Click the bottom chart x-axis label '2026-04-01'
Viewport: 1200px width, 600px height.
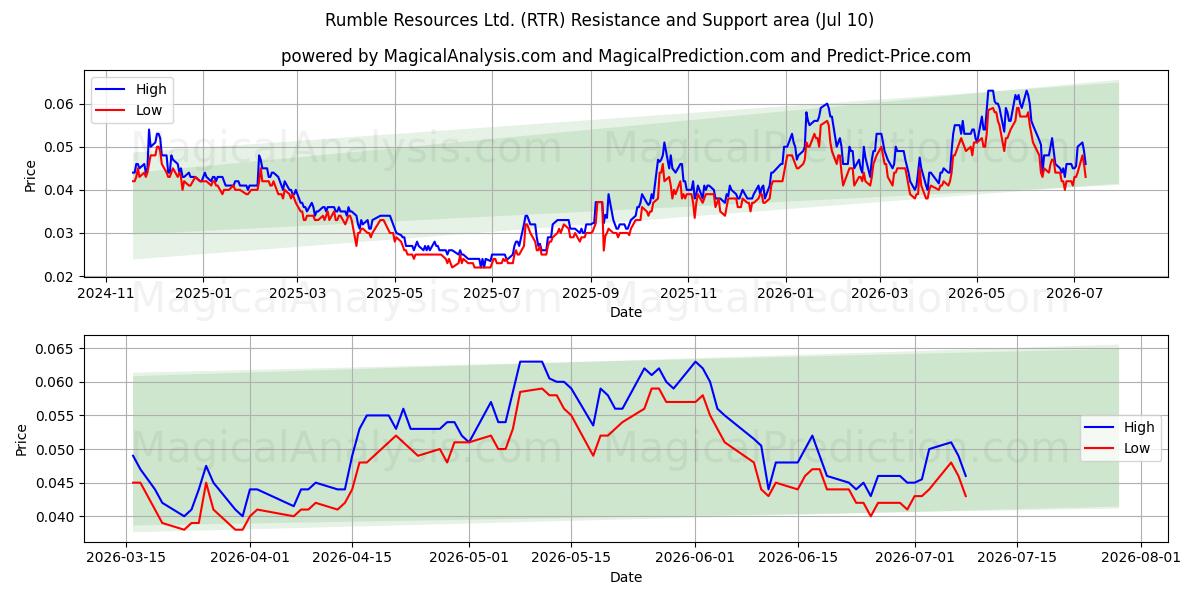pyautogui.click(x=250, y=560)
